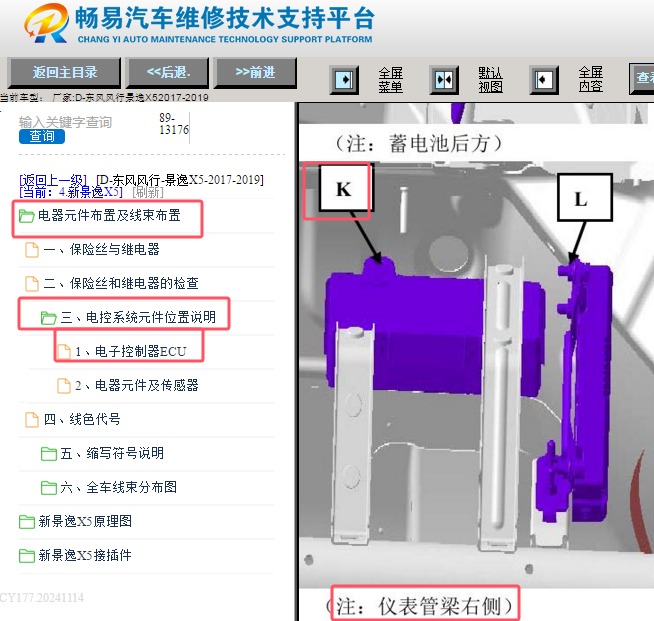The height and width of the screenshot is (621, 654).
Task: Open the 2、电器元件及传感器 page
Action: (137, 385)
